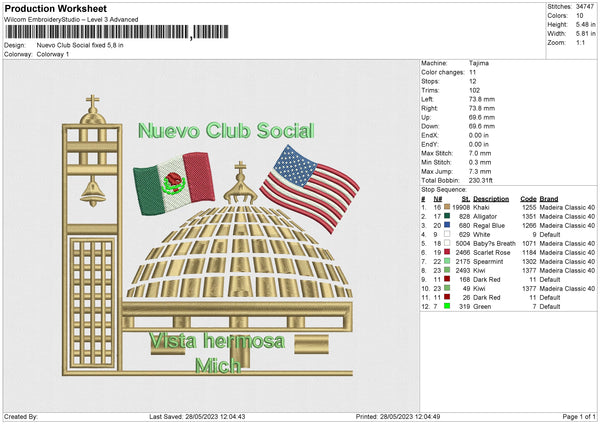Click the Khaki color swatch in stop 1

(447, 207)
